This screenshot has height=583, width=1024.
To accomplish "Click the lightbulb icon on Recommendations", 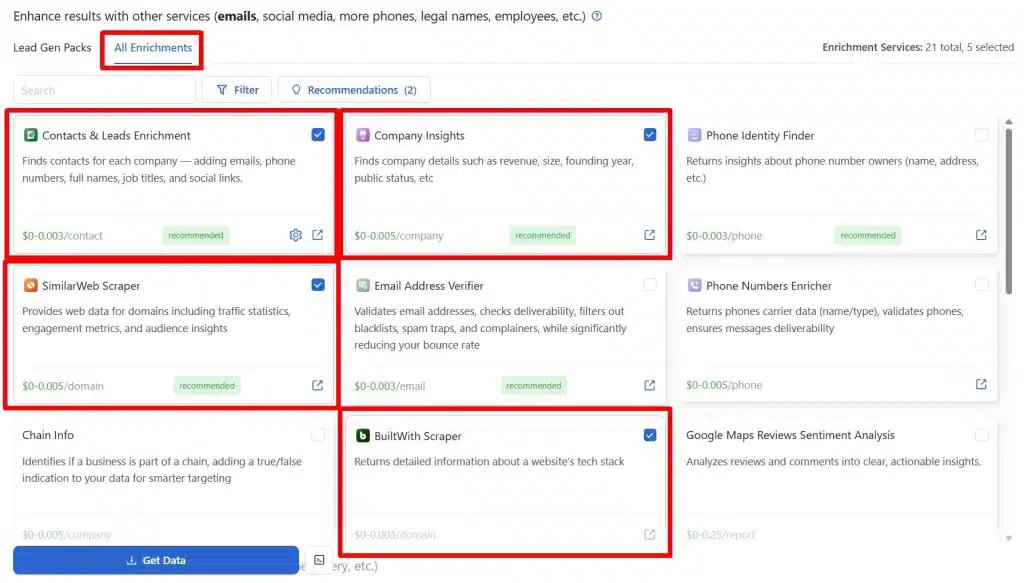I will coord(295,89).
